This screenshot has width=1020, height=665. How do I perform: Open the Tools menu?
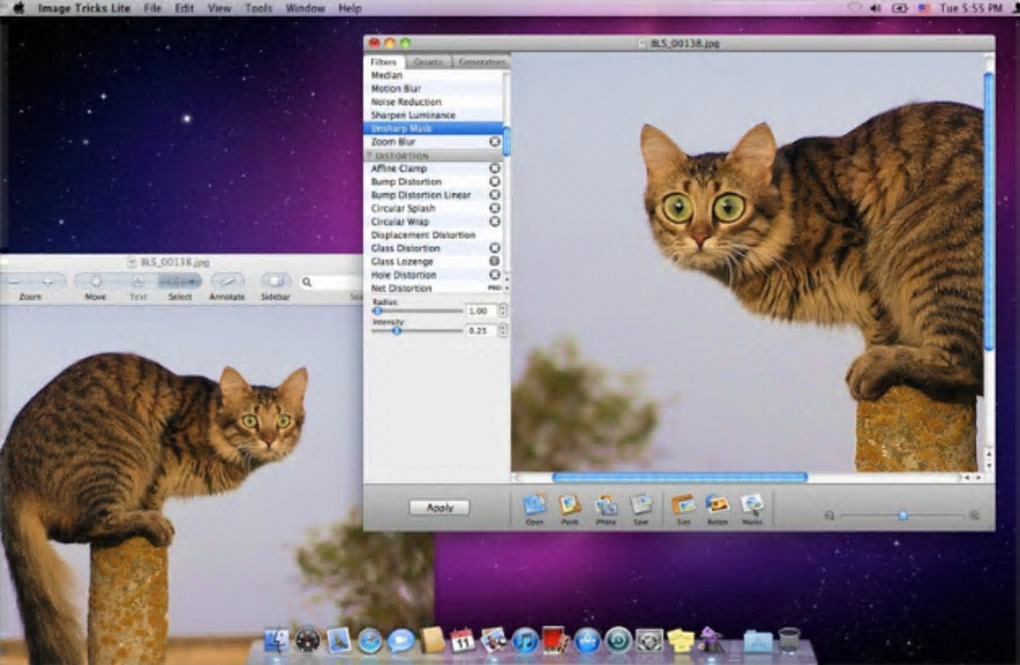pos(258,8)
